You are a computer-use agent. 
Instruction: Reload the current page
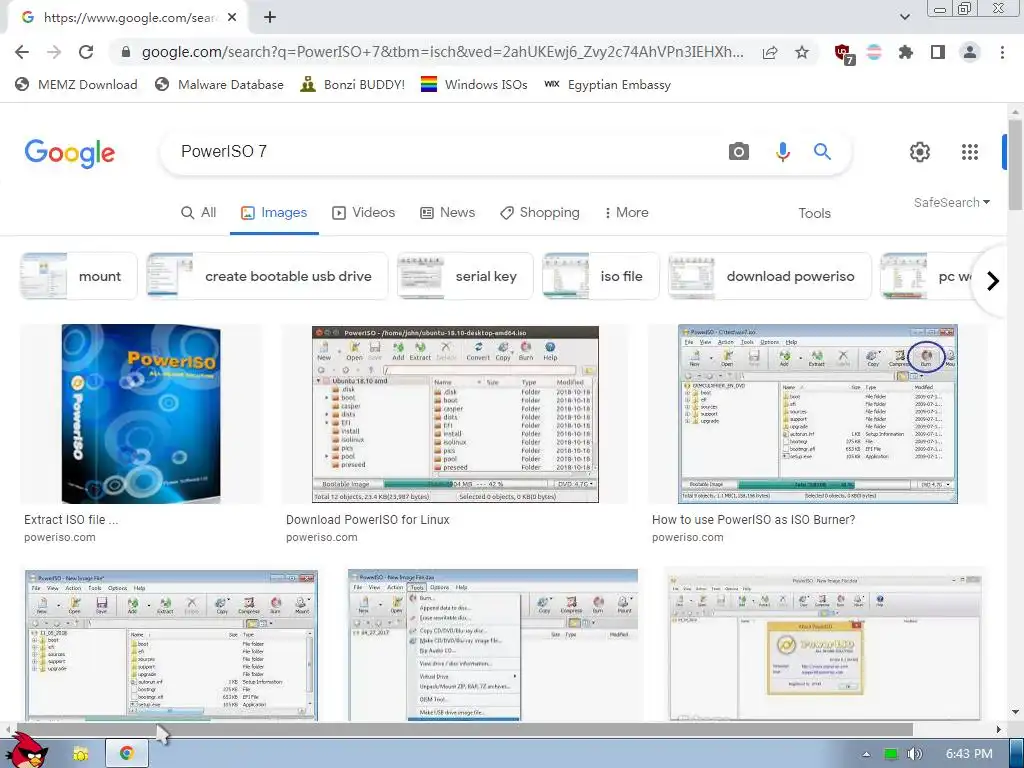pyautogui.click(x=86, y=52)
